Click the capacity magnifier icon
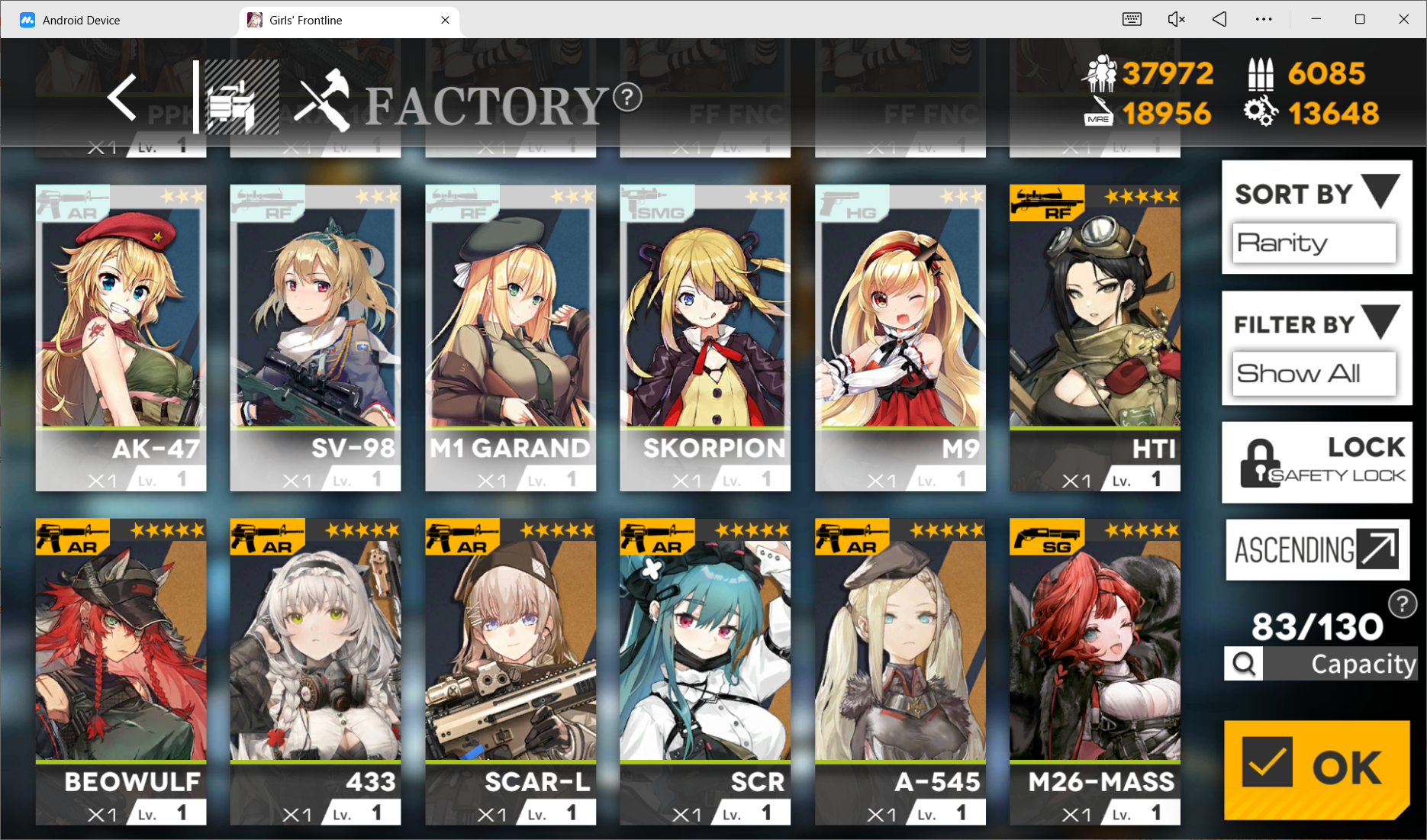This screenshot has width=1427, height=840. (x=1244, y=664)
